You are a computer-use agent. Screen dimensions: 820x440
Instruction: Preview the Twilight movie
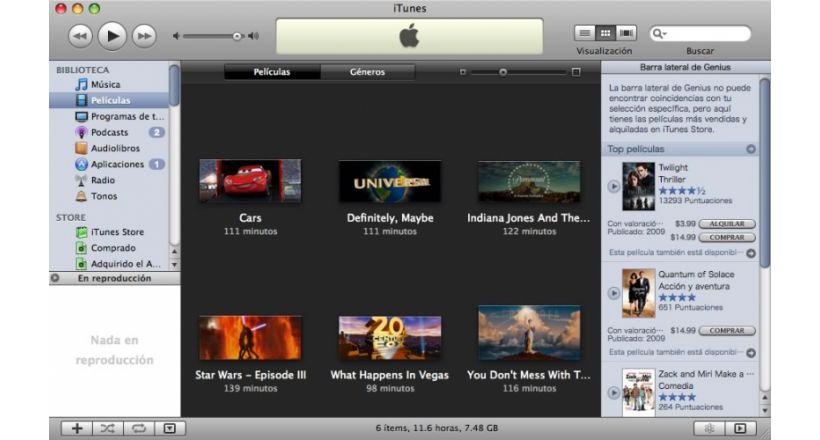(x=613, y=186)
